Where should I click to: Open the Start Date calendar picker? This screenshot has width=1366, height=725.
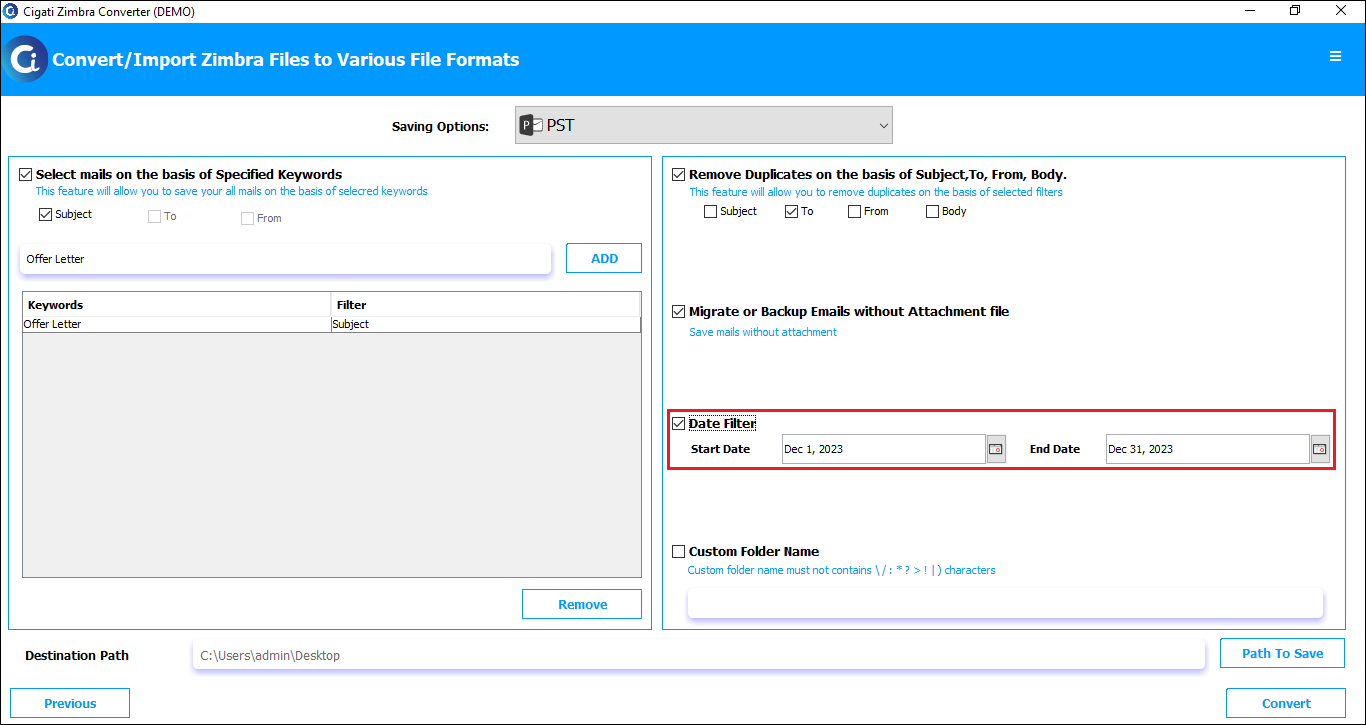point(996,449)
